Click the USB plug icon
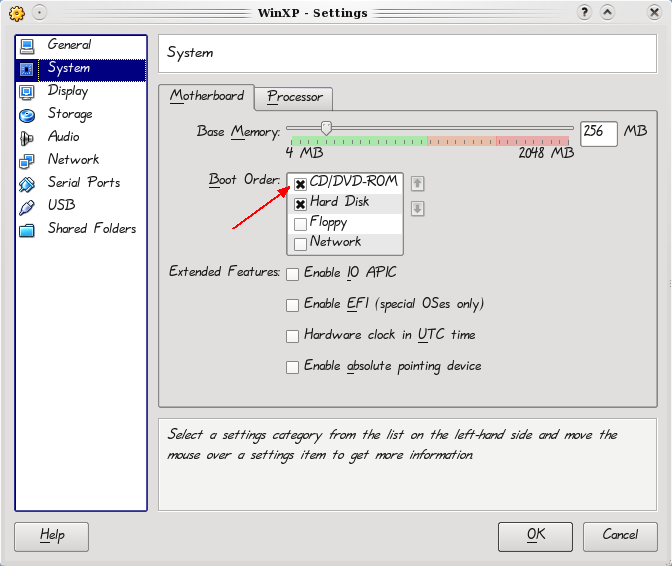The height and width of the screenshot is (566, 672). coord(27,207)
